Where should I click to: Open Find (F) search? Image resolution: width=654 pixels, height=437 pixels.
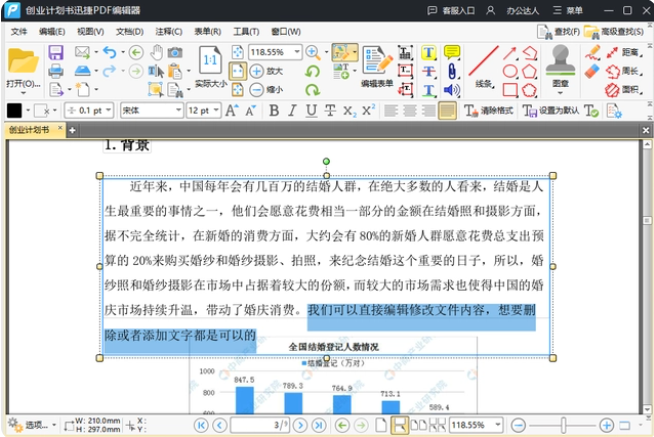[x=558, y=32]
